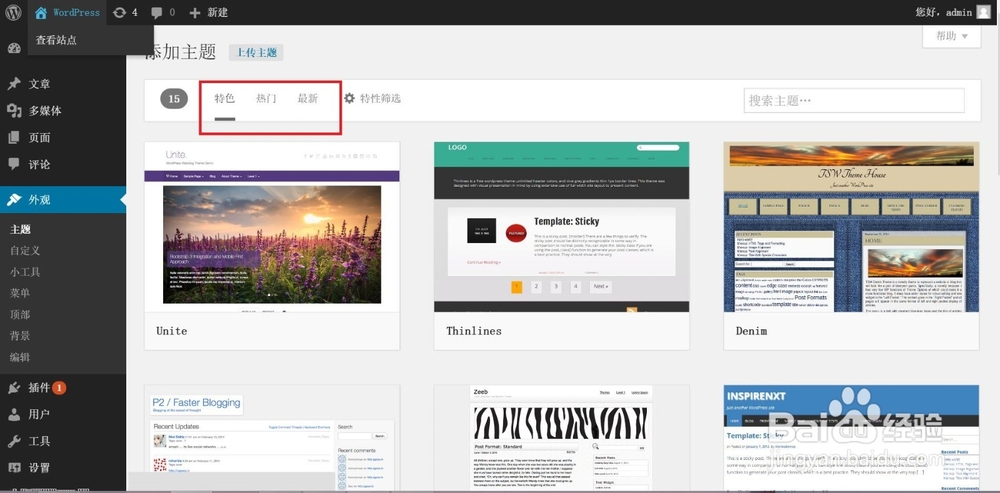Click the pushpin icon for 文章

(14, 84)
